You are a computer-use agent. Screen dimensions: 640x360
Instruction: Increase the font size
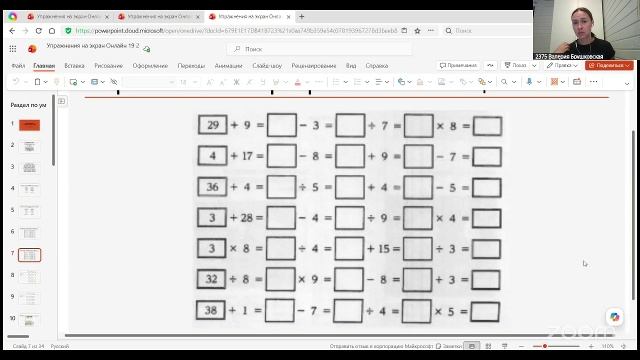210,82
